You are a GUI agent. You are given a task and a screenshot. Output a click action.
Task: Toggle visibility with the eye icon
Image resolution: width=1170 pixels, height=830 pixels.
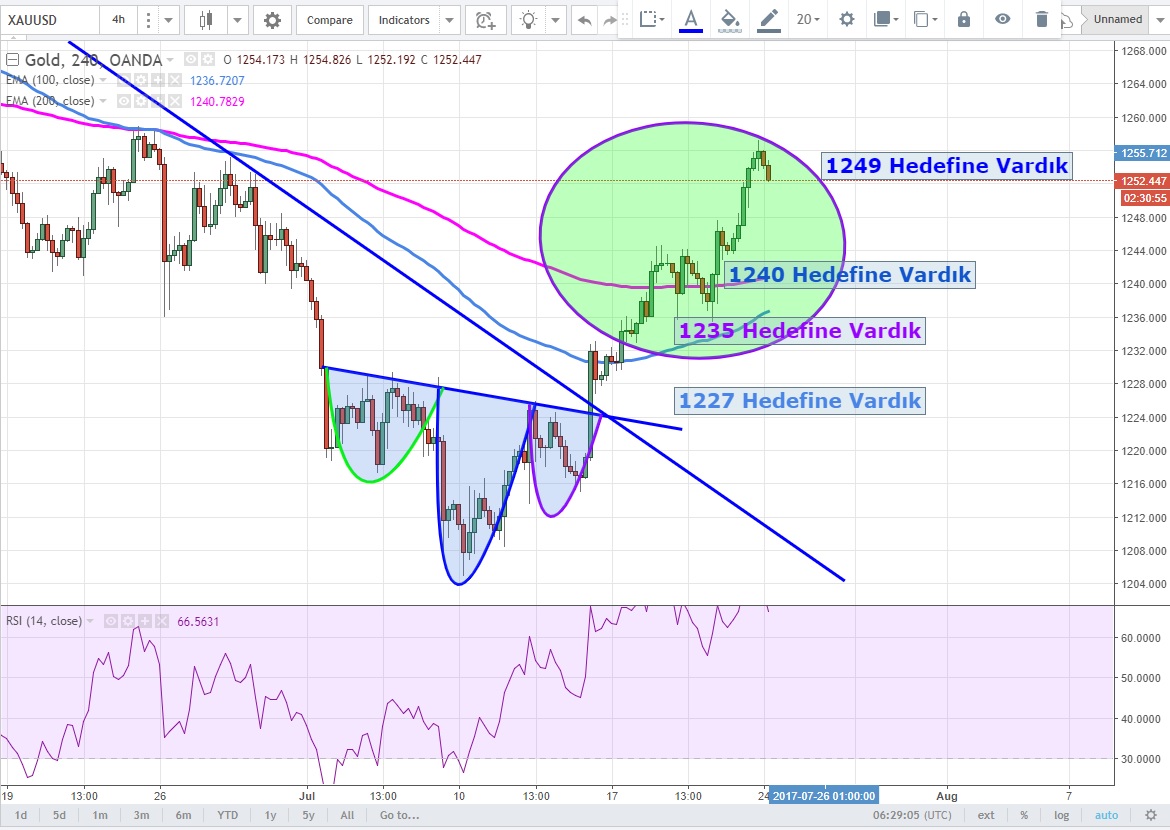1003,19
